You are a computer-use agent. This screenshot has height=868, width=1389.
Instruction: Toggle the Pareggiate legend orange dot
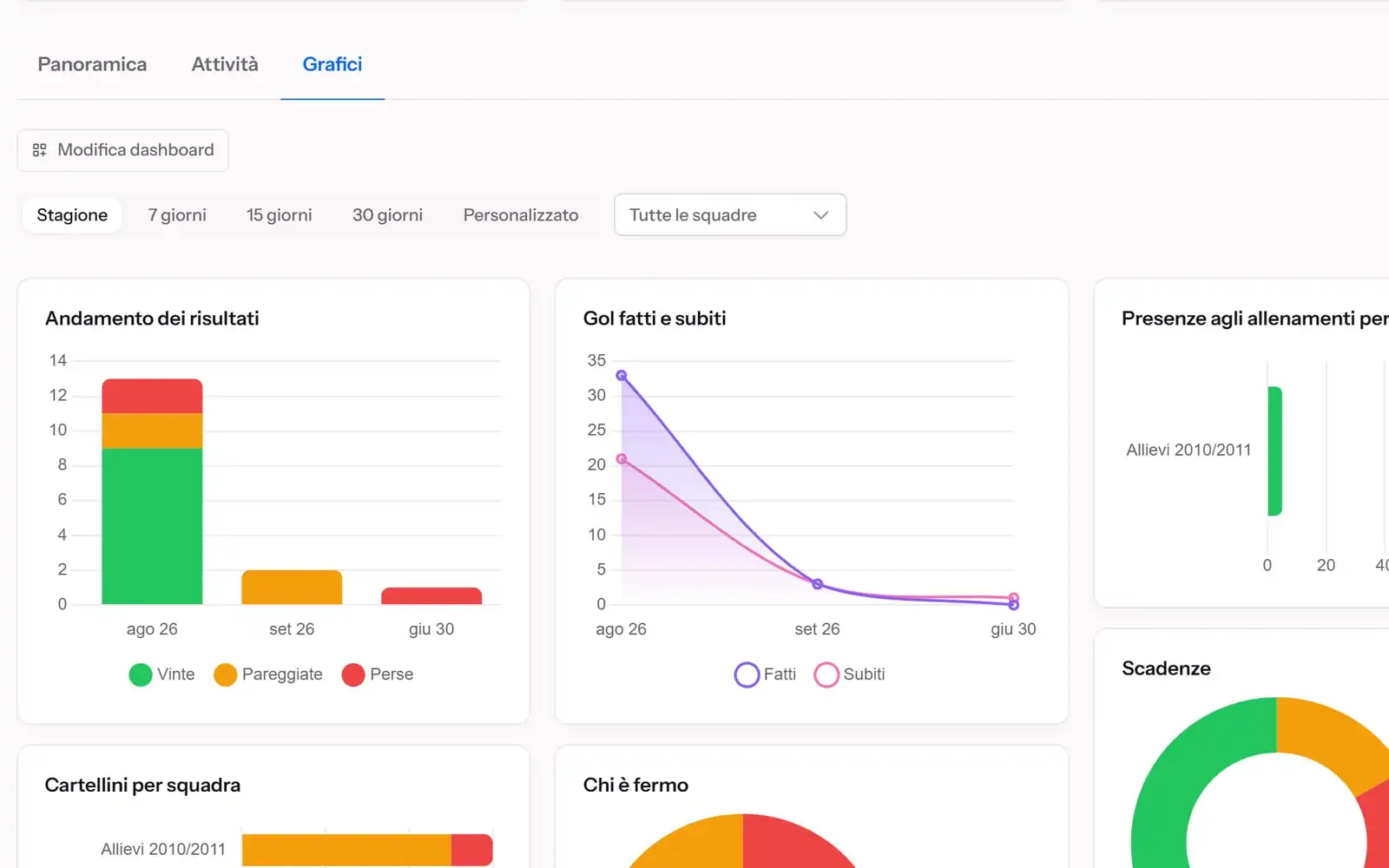[x=225, y=674]
